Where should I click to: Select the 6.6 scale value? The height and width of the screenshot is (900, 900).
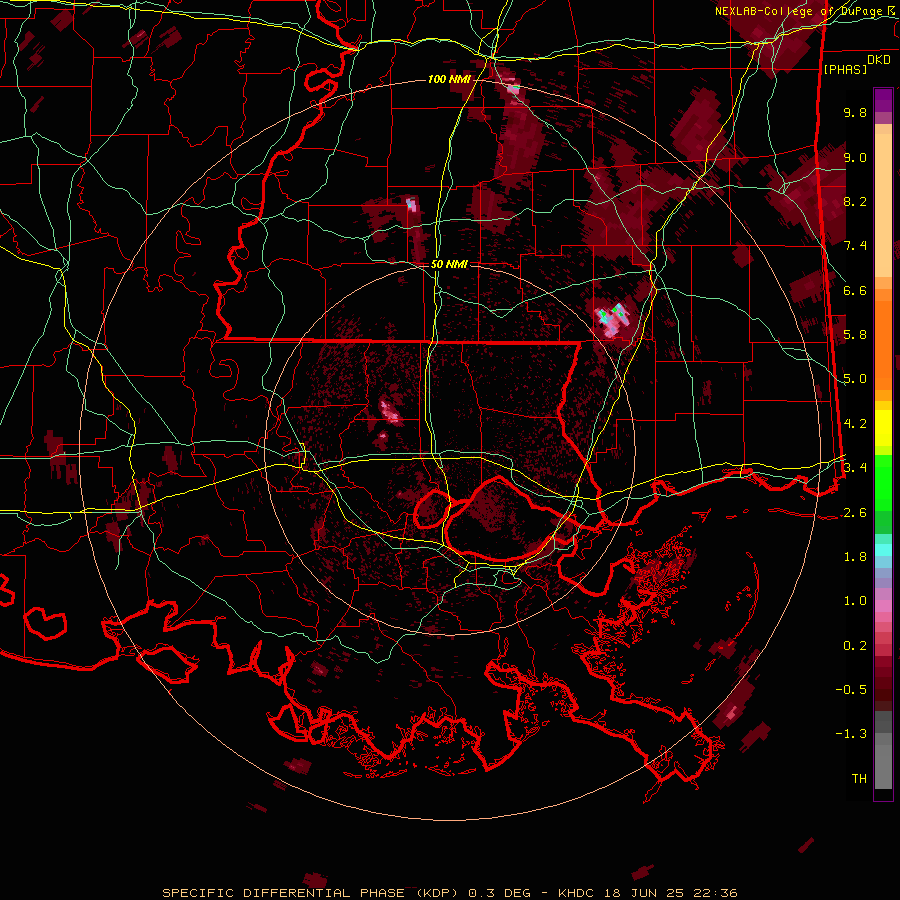pyautogui.click(x=855, y=290)
